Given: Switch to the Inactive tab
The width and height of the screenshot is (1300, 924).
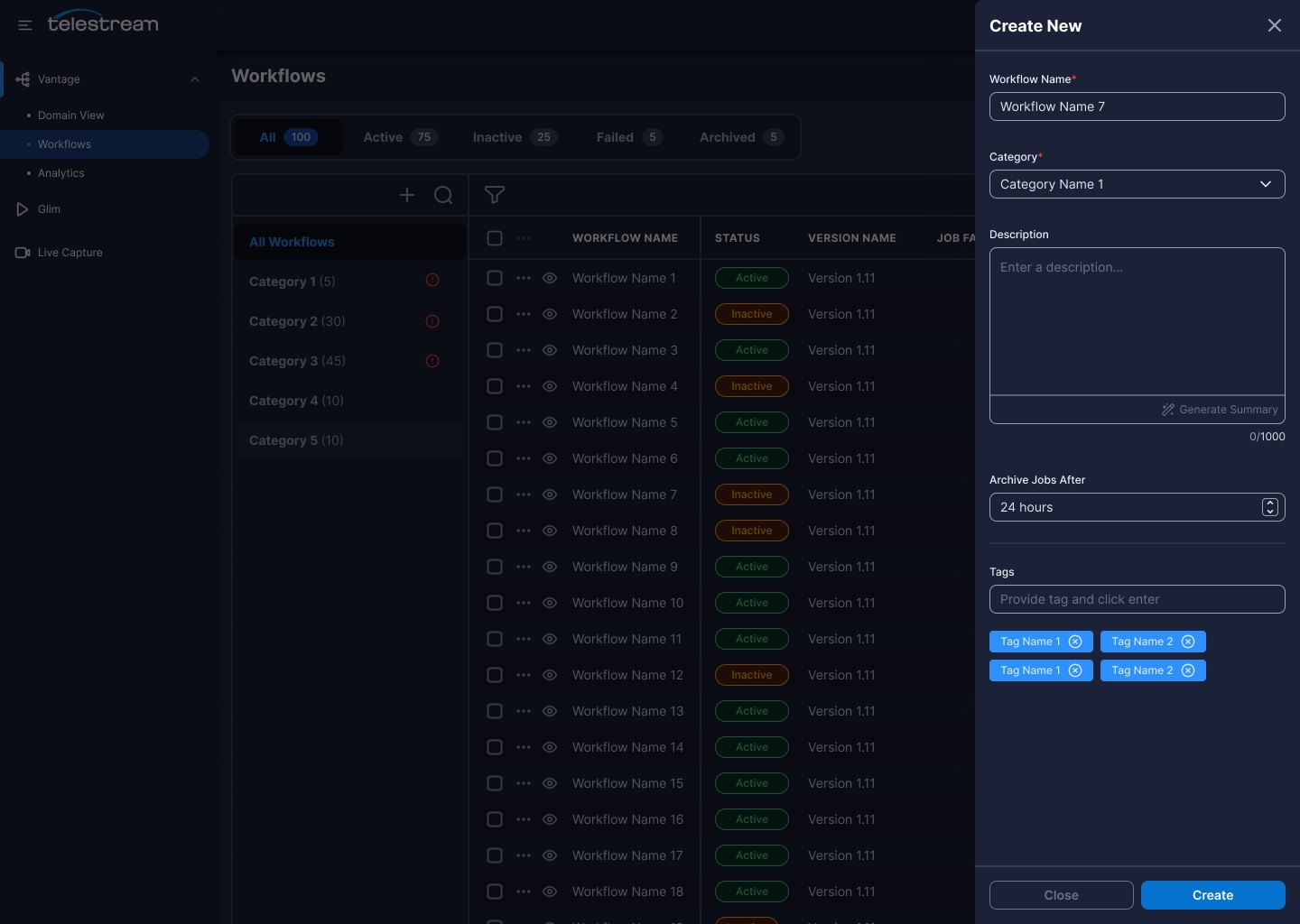Looking at the screenshot, I should (515, 137).
